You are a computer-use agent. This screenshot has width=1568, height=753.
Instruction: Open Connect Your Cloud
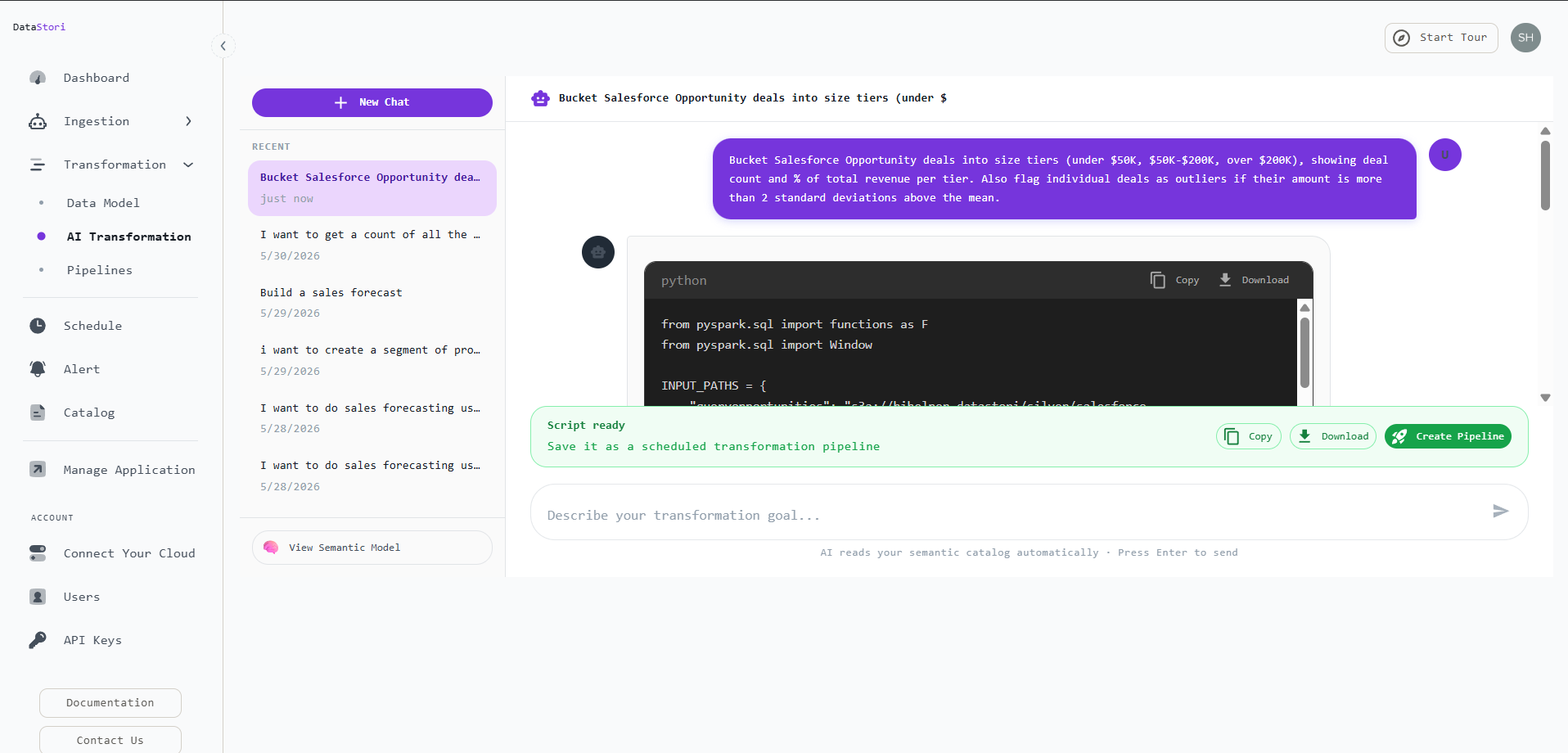129,553
